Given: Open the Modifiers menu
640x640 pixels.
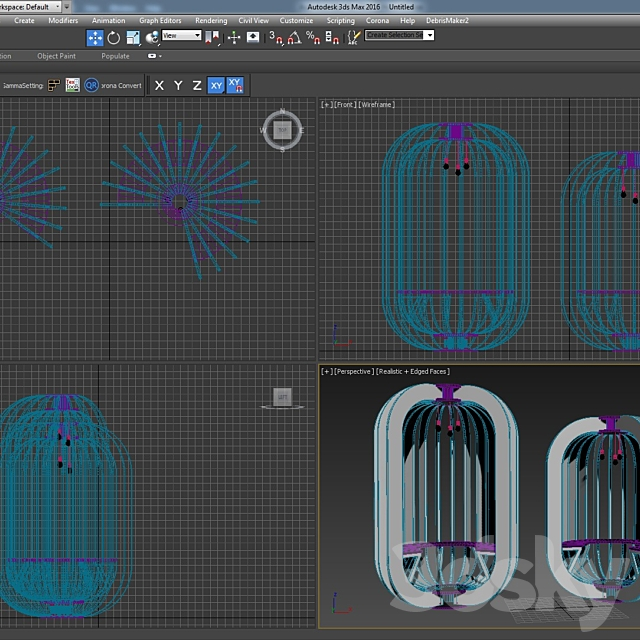Looking at the screenshot, I should coord(63,20).
